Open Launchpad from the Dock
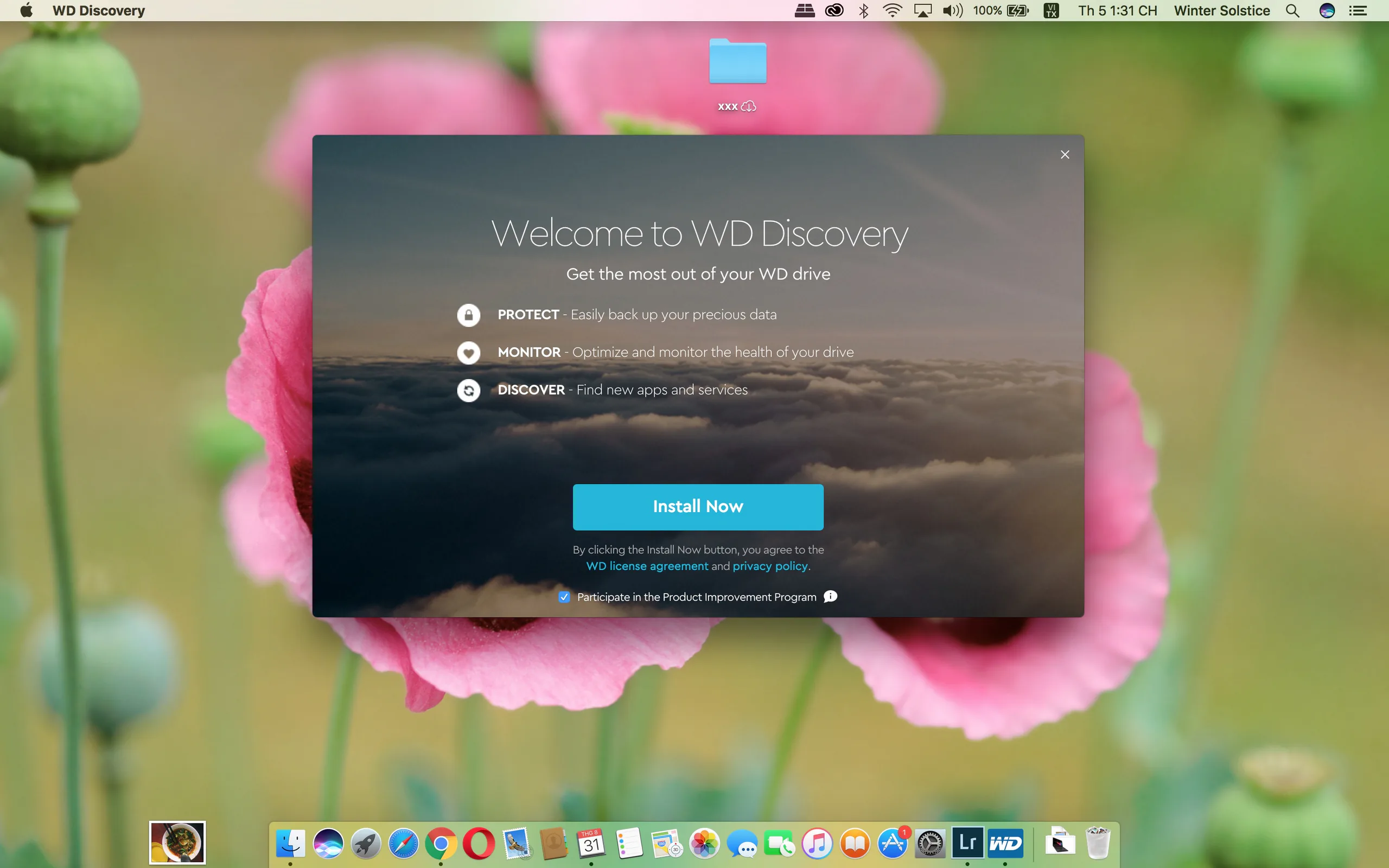This screenshot has height=868, width=1389. pos(366,843)
